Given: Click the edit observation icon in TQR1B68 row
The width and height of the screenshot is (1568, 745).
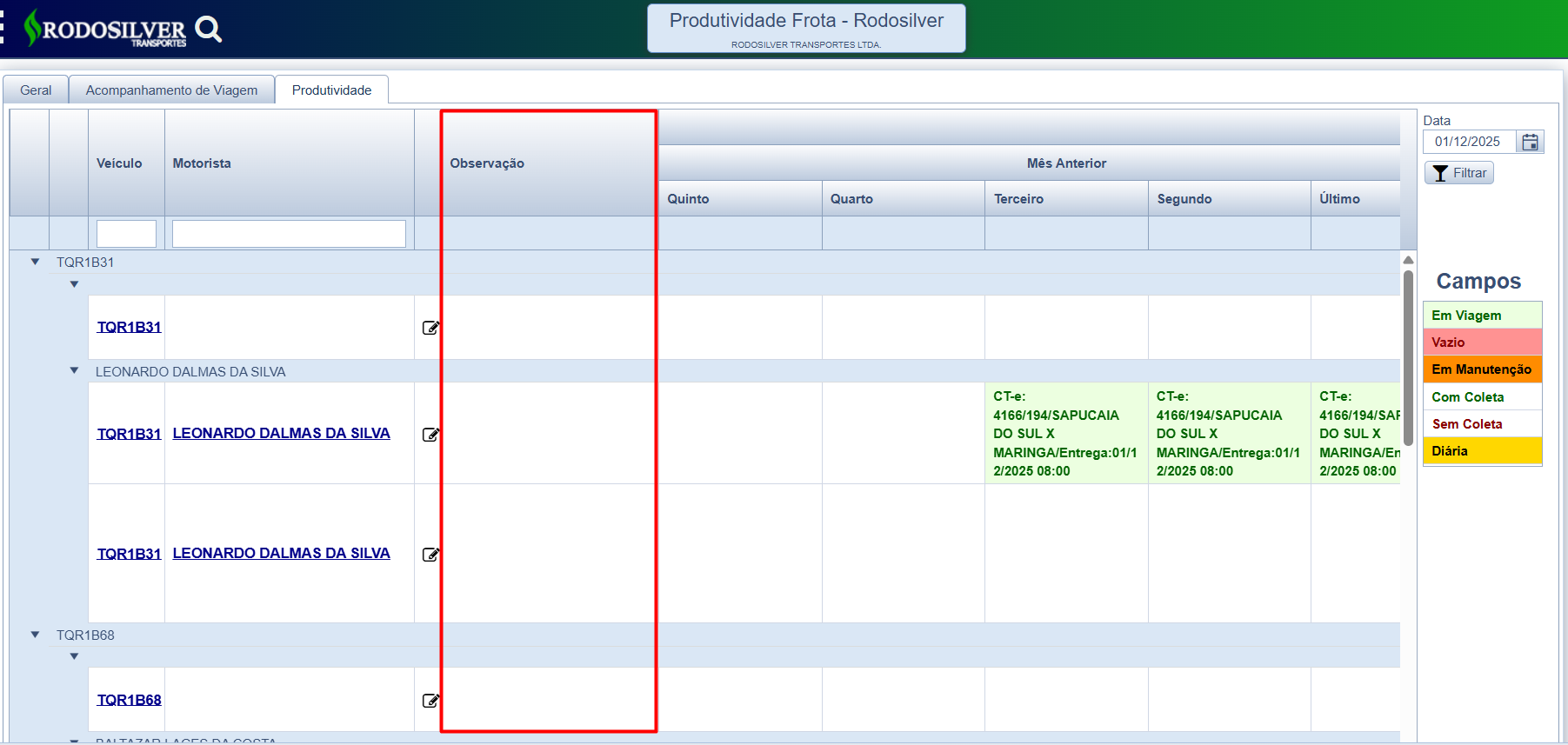Looking at the screenshot, I should (430, 701).
